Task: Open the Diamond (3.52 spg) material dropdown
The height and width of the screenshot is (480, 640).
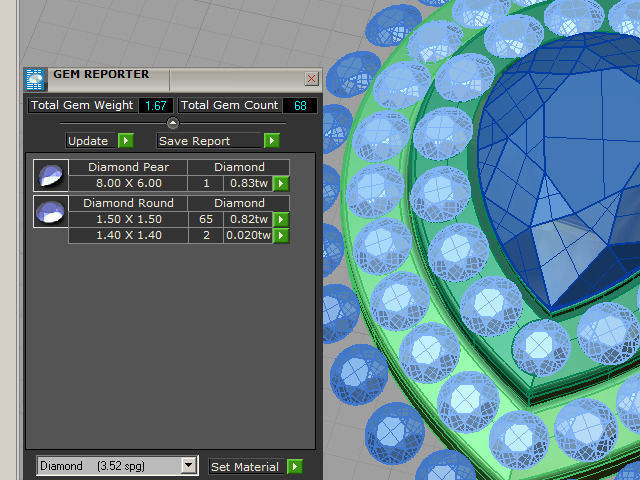Action: click(189, 465)
